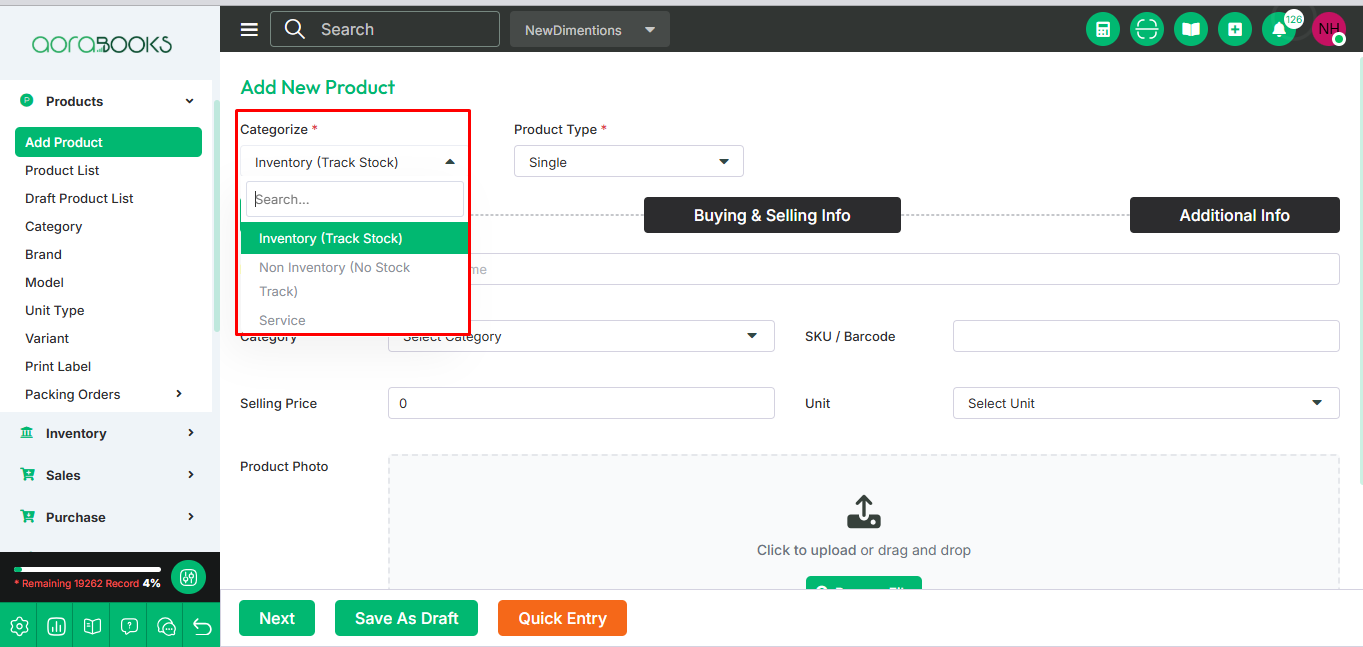Click open-book guide icon in sidebar footer
The image size is (1363, 647).
tap(92, 627)
